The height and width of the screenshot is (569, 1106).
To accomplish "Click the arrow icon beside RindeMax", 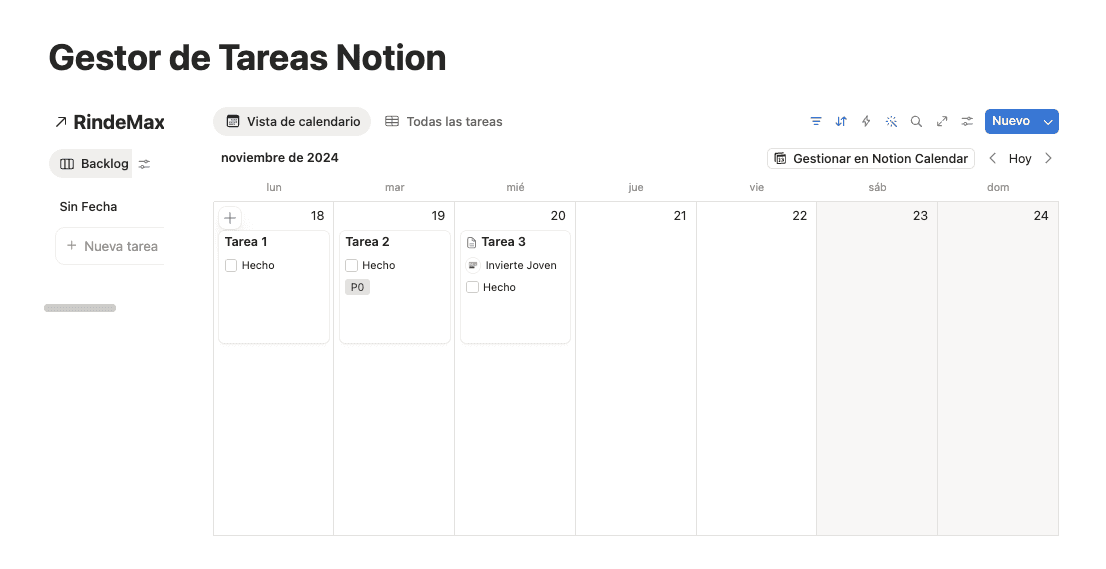I will pos(61,122).
